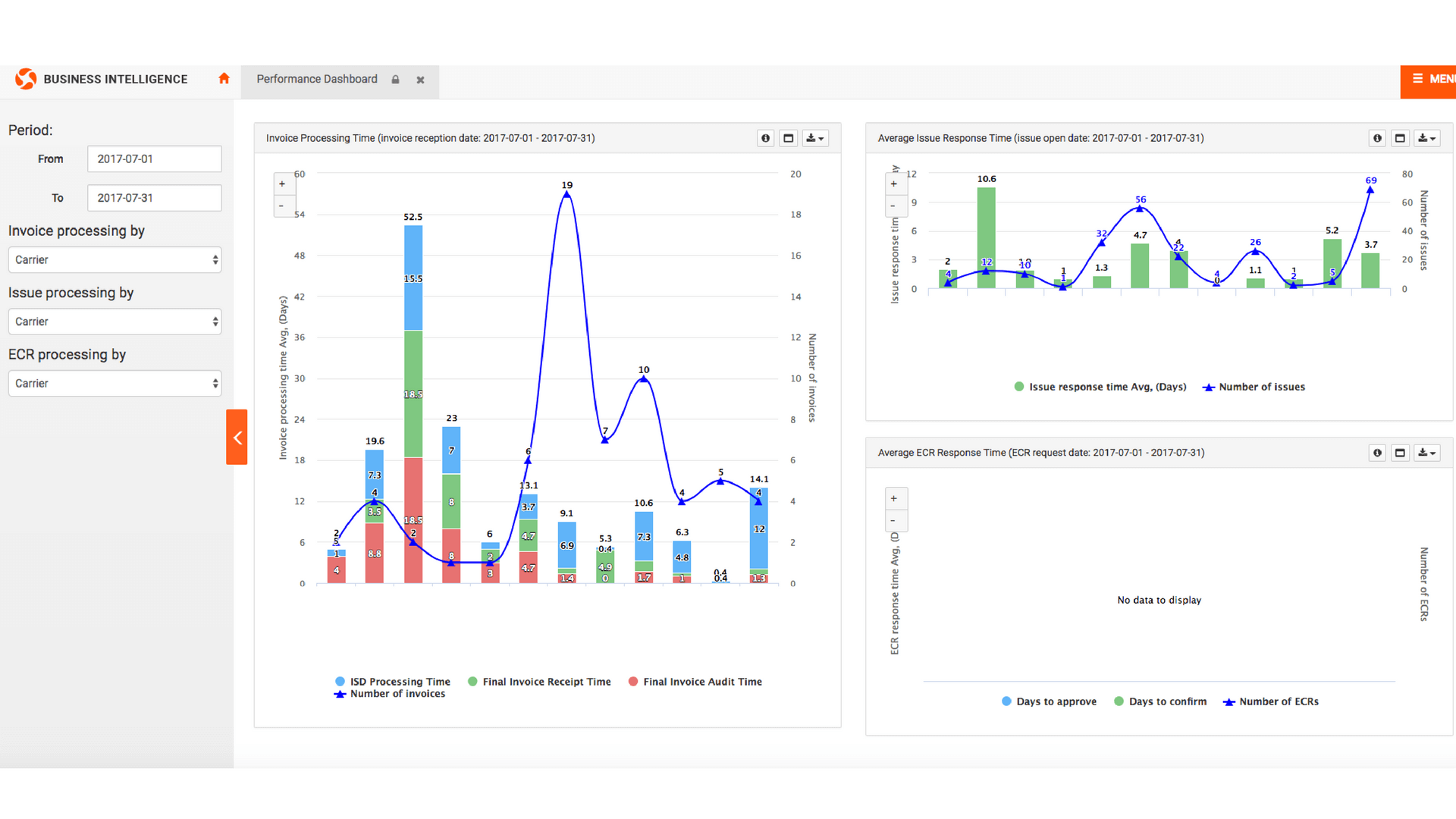Zoom in on the Invoice Processing chart
The height and width of the screenshot is (819, 1456).
282,184
